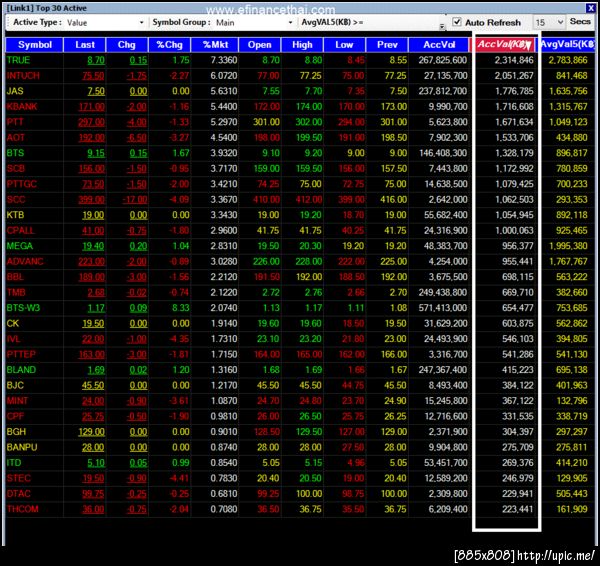The image size is (600, 566).
Task: Click BGH's last price 129.00
Action: click(x=91, y=432)
